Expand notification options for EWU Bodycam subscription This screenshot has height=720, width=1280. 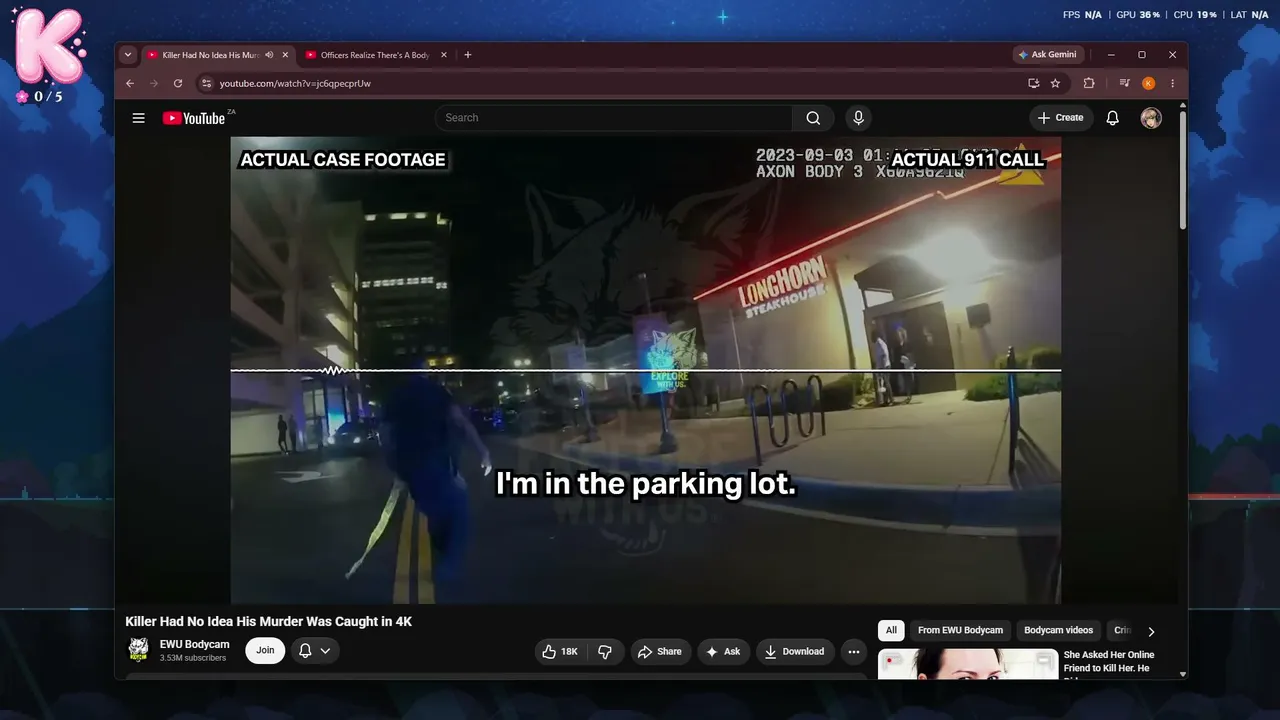[315, 651]
